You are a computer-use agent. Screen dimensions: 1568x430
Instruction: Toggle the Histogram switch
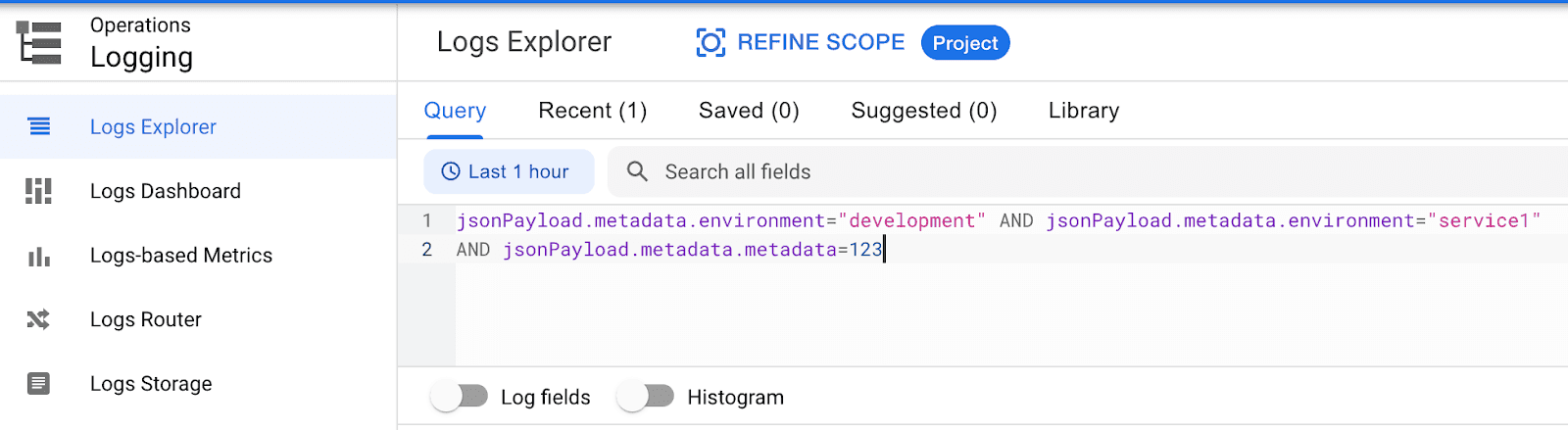point(646,396)
